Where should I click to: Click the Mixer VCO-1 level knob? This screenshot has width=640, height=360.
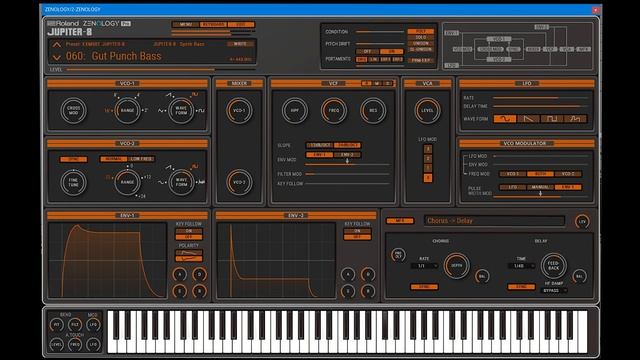239,110
